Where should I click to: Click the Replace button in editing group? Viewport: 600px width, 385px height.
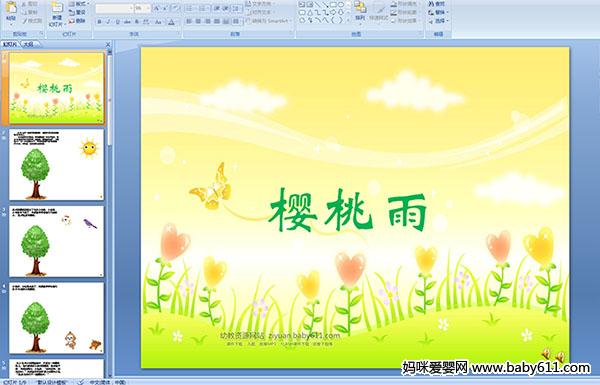click(x=438, y=12)
